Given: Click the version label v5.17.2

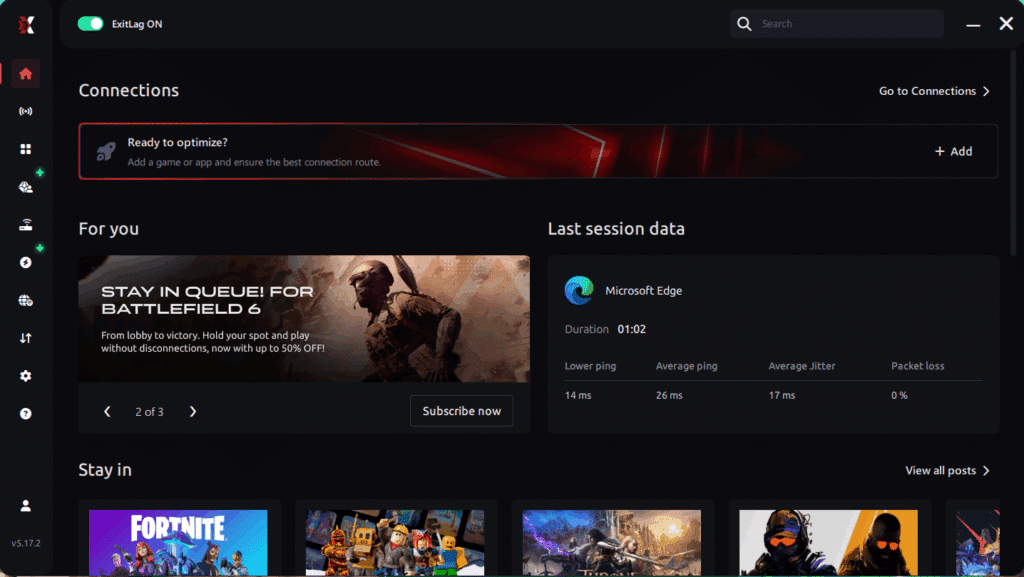Looking at the screenshot, I should pyautogui.click(x=25, y=543).
